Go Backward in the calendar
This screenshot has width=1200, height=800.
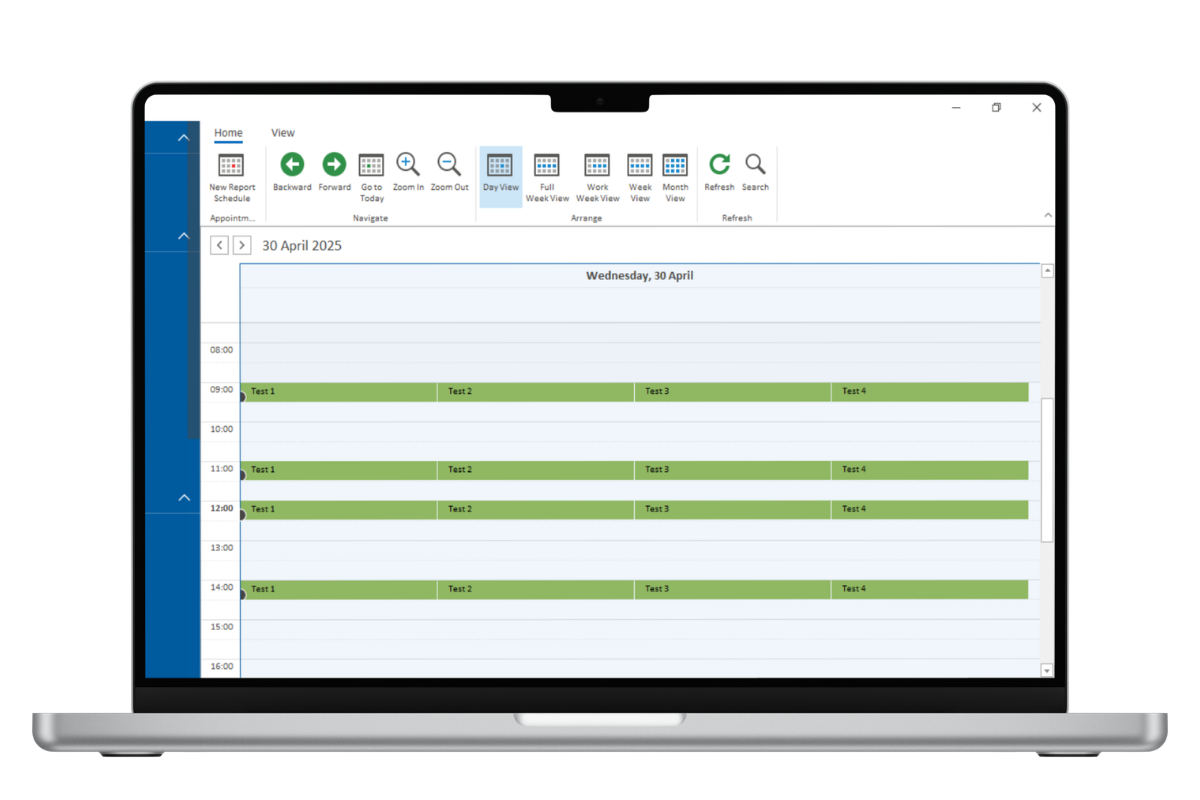pyautogui.click(x=292, y=172)
